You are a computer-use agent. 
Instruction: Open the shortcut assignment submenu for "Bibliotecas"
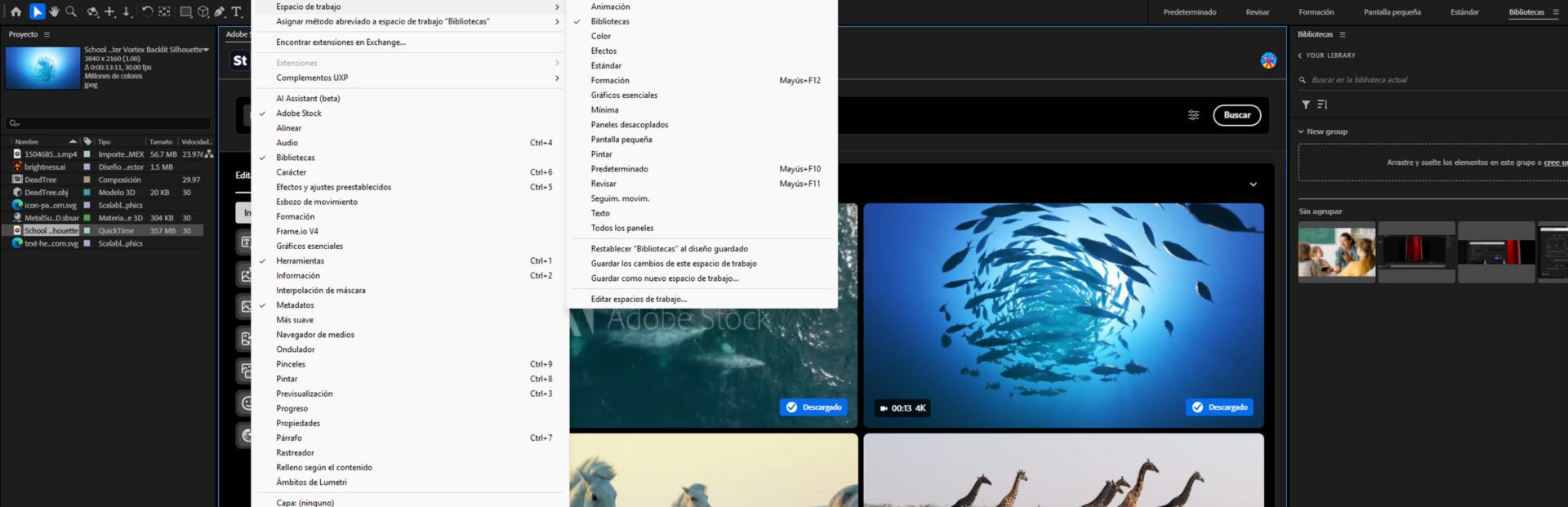(x=410, y=22)
